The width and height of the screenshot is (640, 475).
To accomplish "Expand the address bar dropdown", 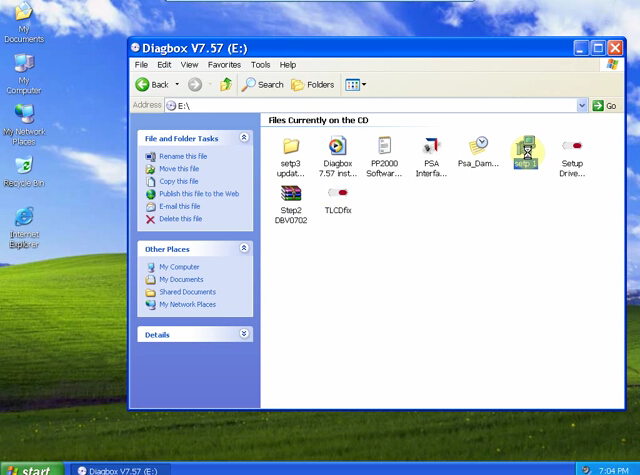I will pyautogui.click(x=582, y=106).
